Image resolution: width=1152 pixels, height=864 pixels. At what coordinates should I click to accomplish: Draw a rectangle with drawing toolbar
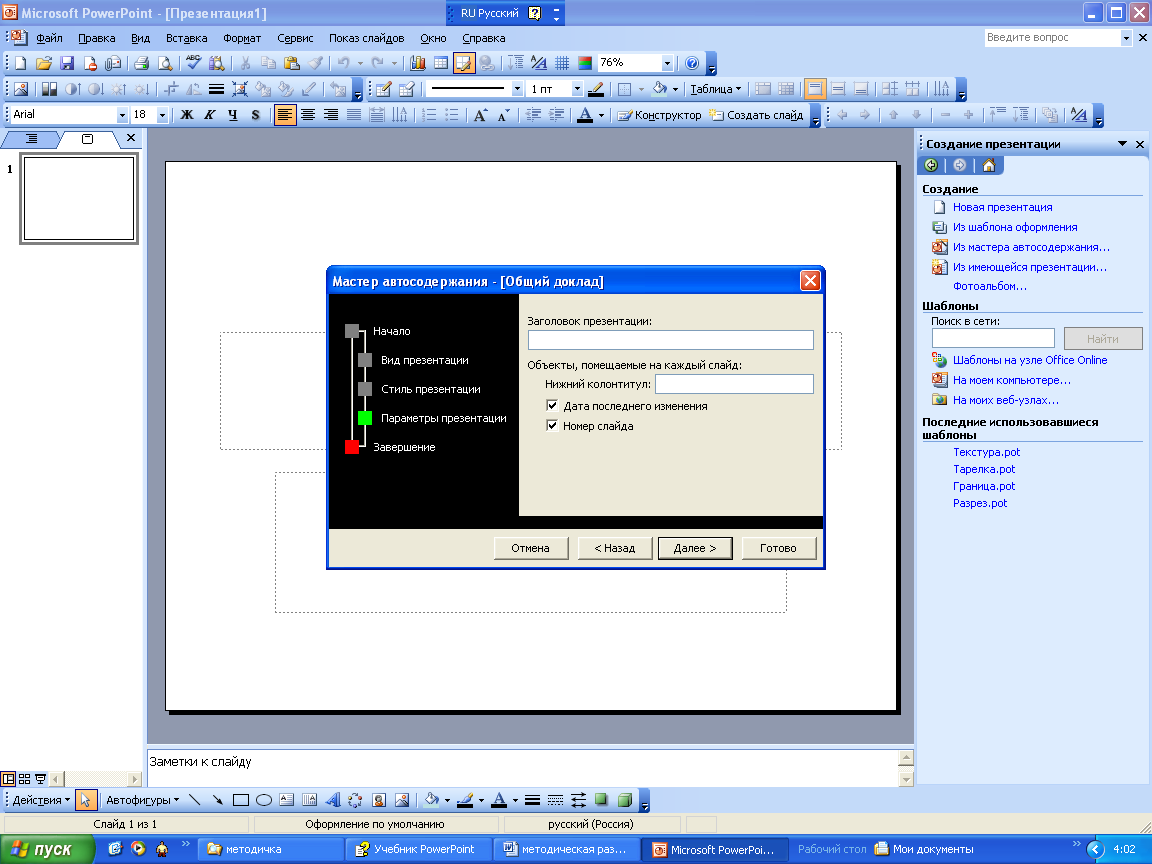click(x=241, y=800)
